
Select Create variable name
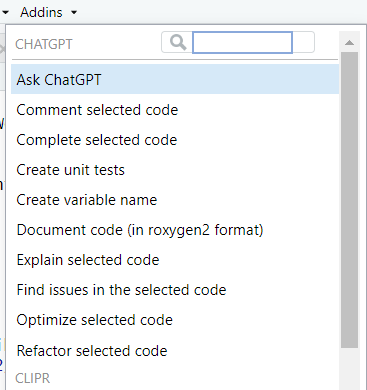point(175,200)
